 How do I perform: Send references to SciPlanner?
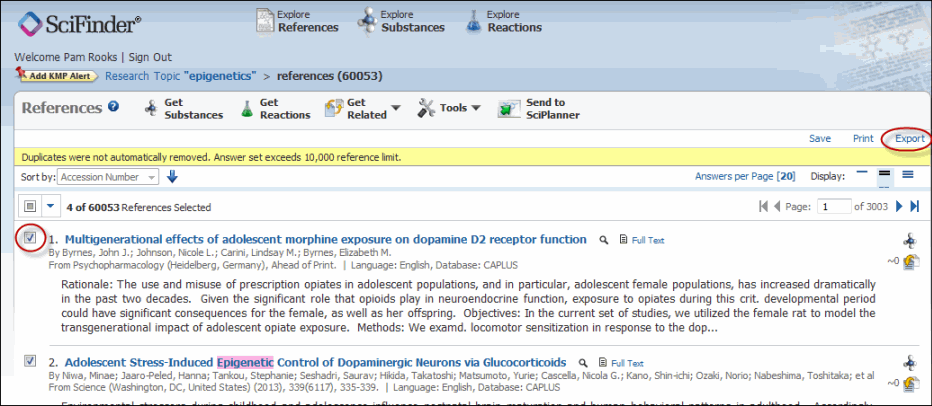[x=539, y=109]
